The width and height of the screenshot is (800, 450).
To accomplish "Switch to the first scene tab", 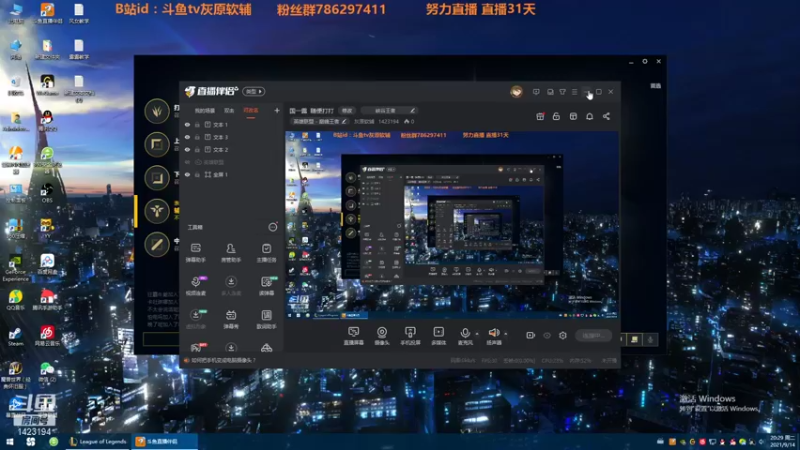I will tap(205, 110).
